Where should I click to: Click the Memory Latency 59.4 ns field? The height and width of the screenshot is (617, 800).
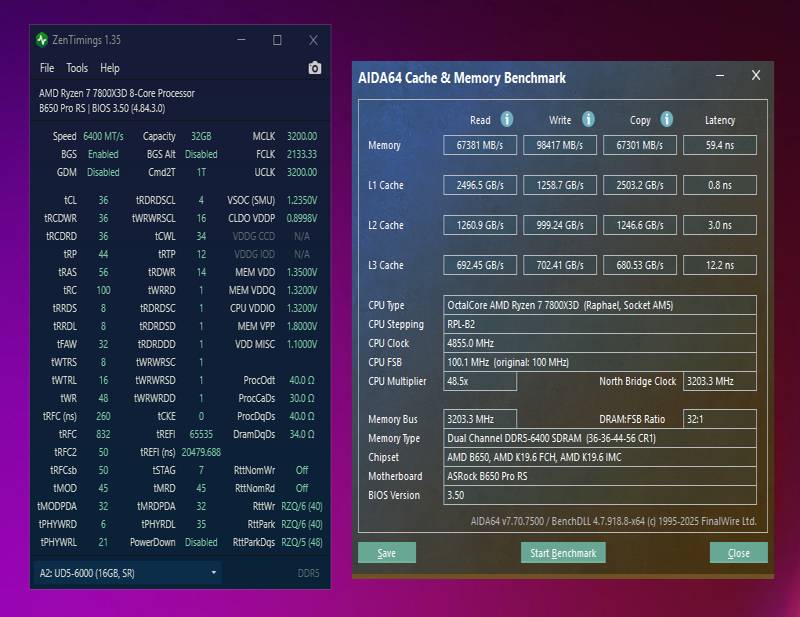(719, 145)
